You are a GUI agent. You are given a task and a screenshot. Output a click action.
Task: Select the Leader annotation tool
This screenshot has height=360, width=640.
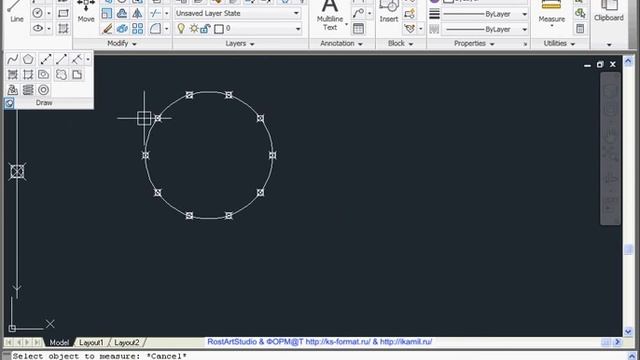coord(358,13)
